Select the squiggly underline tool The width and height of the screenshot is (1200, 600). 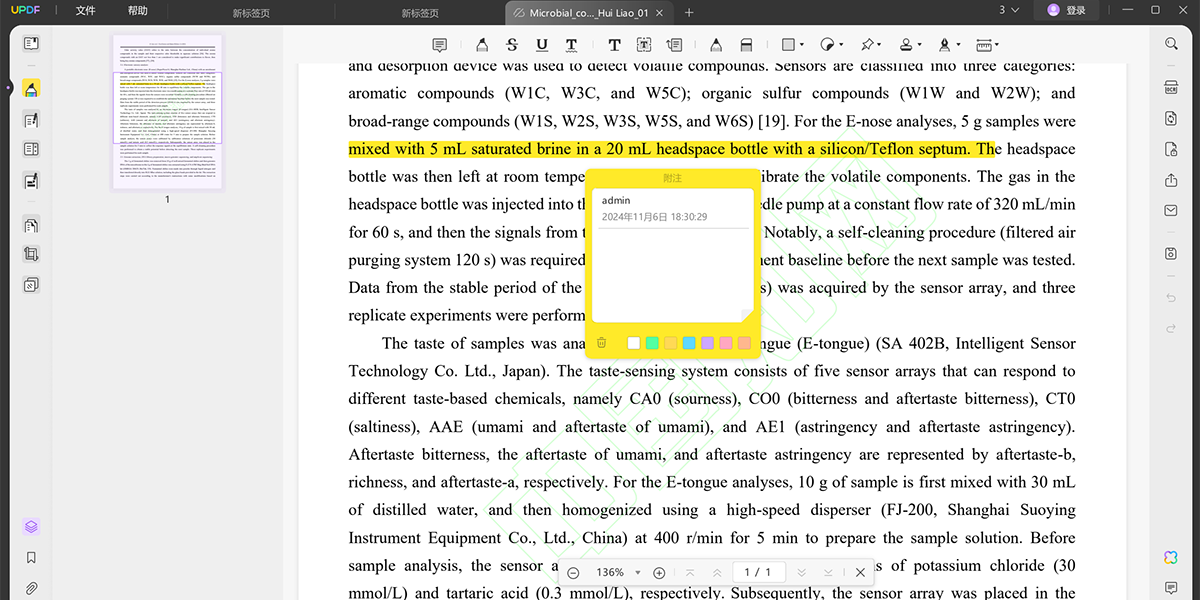tap(570, 45)
